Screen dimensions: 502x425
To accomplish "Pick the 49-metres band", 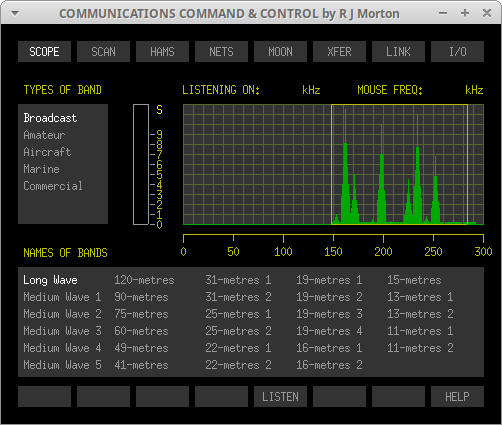I will pos(141,348).
